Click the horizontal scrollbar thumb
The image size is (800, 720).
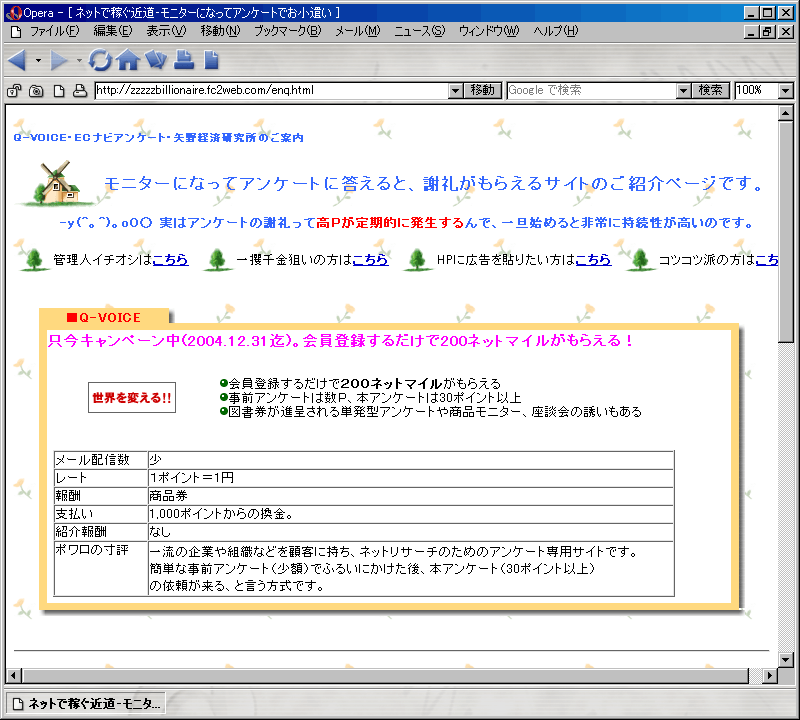(385, 676)
